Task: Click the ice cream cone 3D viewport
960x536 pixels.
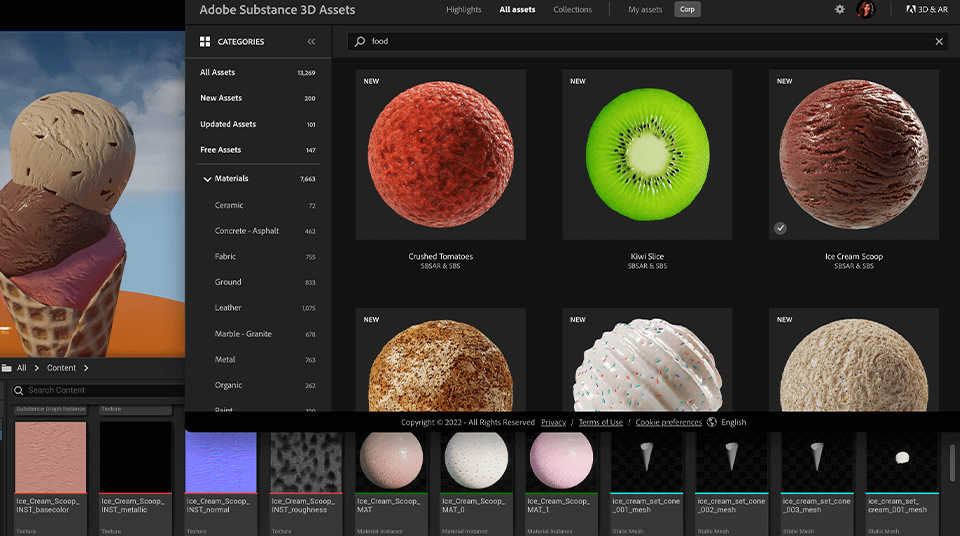Action: 92,194
